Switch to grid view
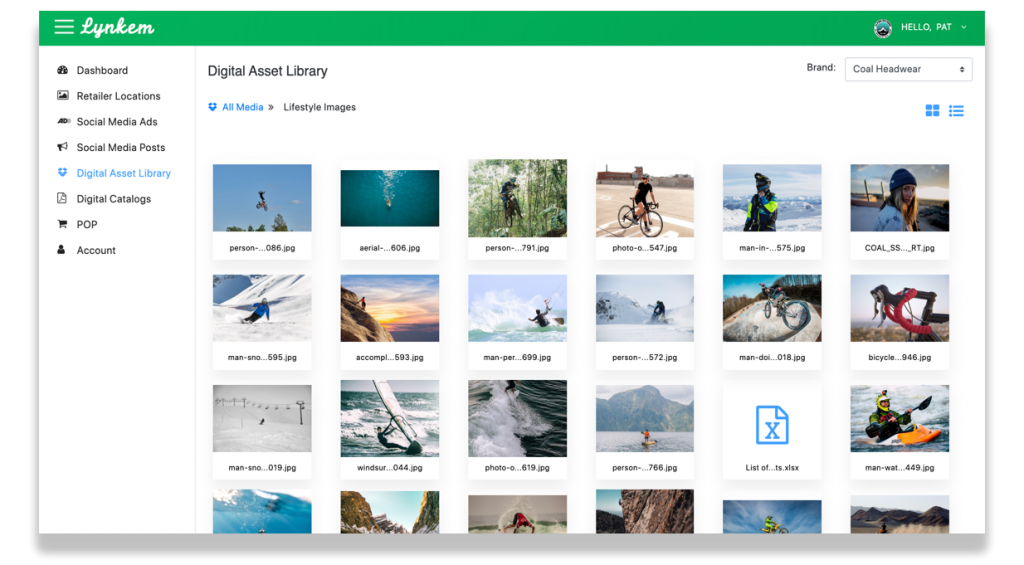1024x565 pixels. pyautogui.click(x=932, y=110)
